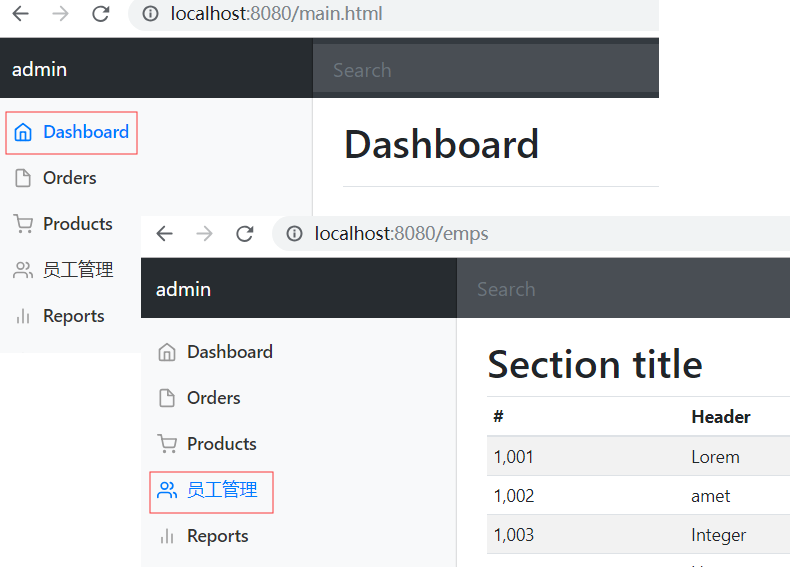Focus the Search field on the emps page

[x=624, y=290]
